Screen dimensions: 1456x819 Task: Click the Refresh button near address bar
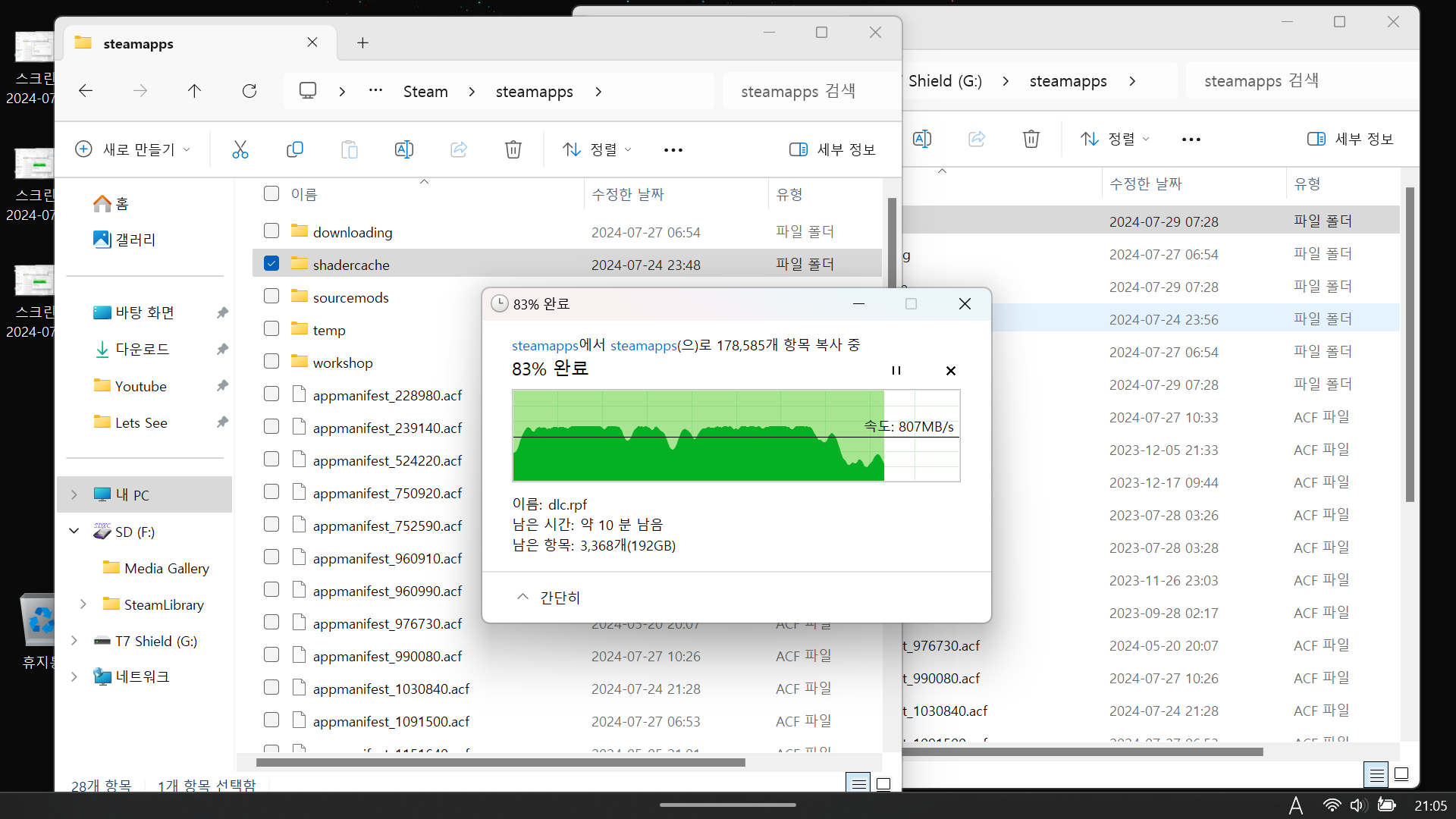click(x=249, y=91)
